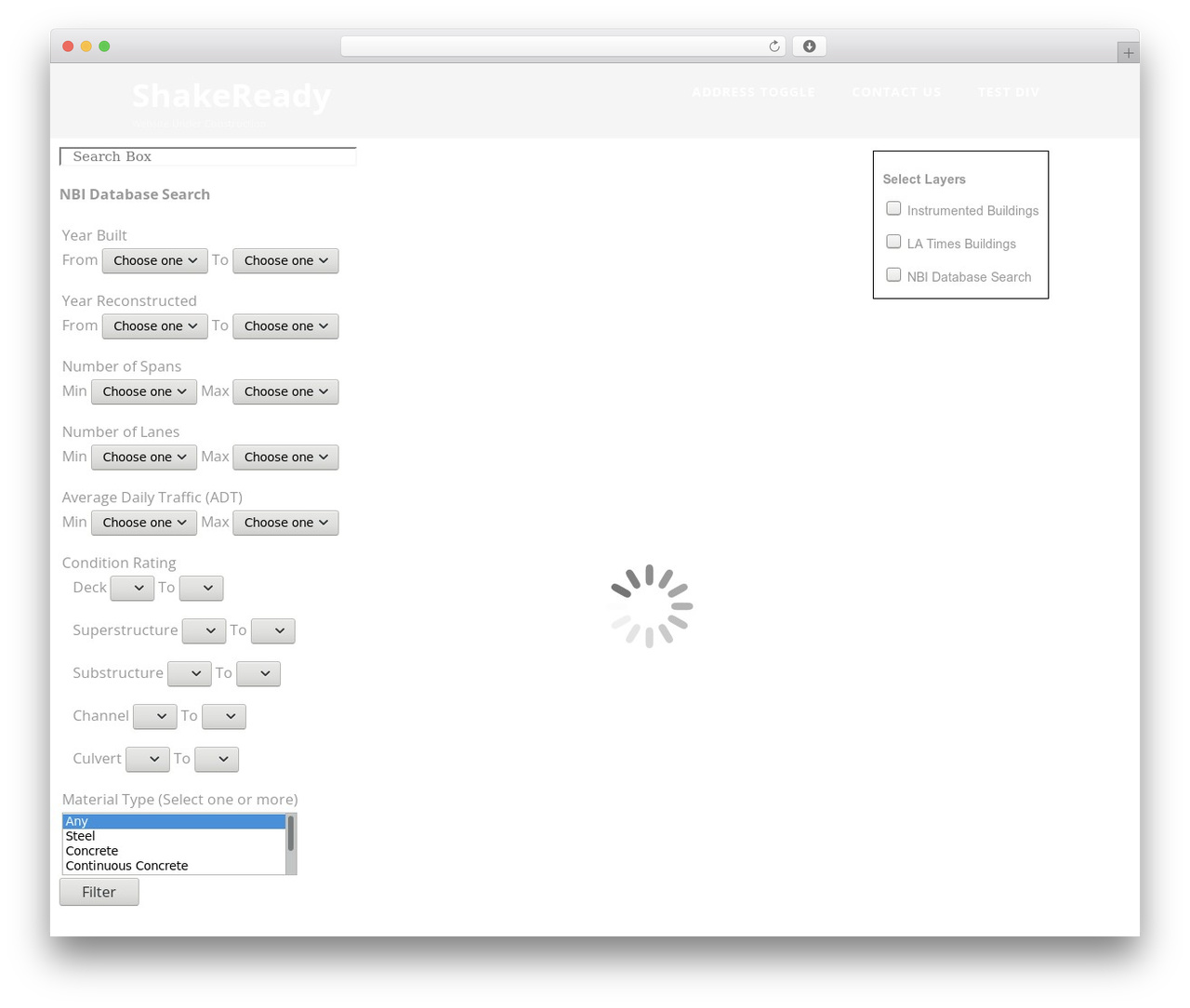Viewport: 1190px width, 1008px height.
Task: Click the ShakeReady site logo
Action: (x=231, y=96)
